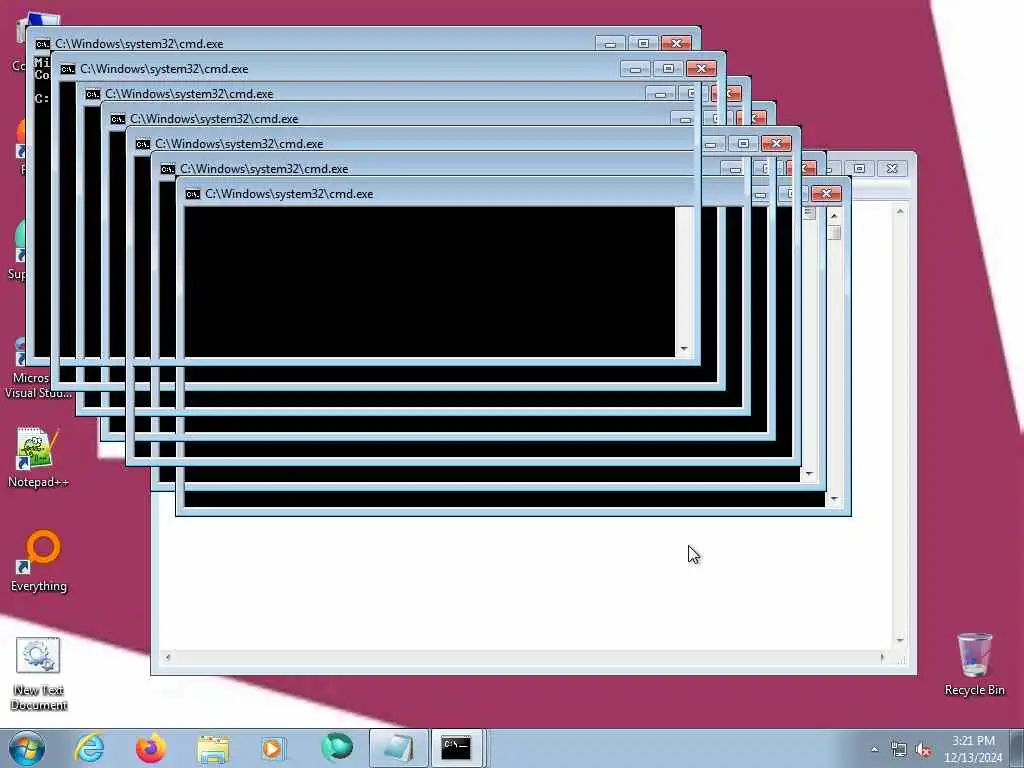The image size is (1024, 768).
Task: Maximize the topmost cmd window
Action: click(643, 43)
